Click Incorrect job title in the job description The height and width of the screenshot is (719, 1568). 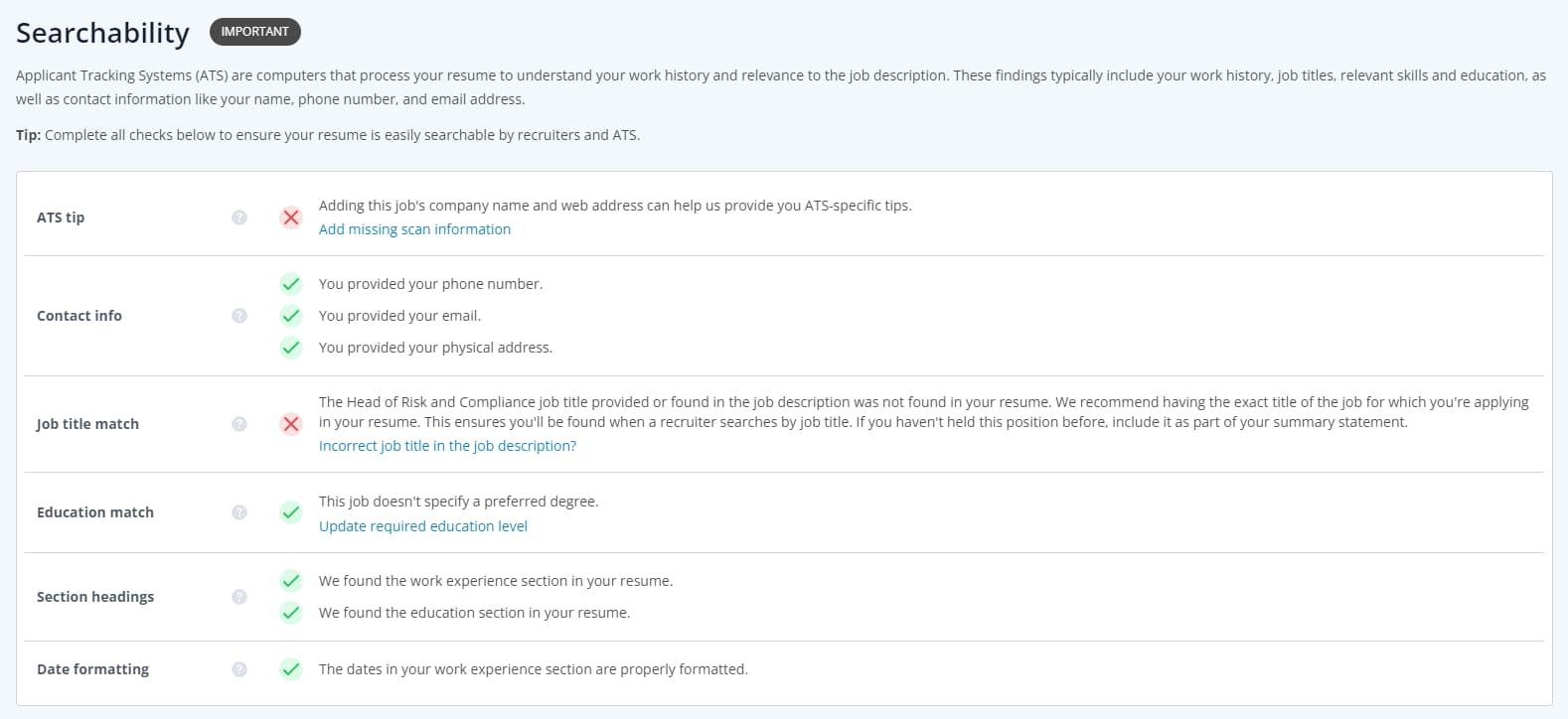coord(447,446)
